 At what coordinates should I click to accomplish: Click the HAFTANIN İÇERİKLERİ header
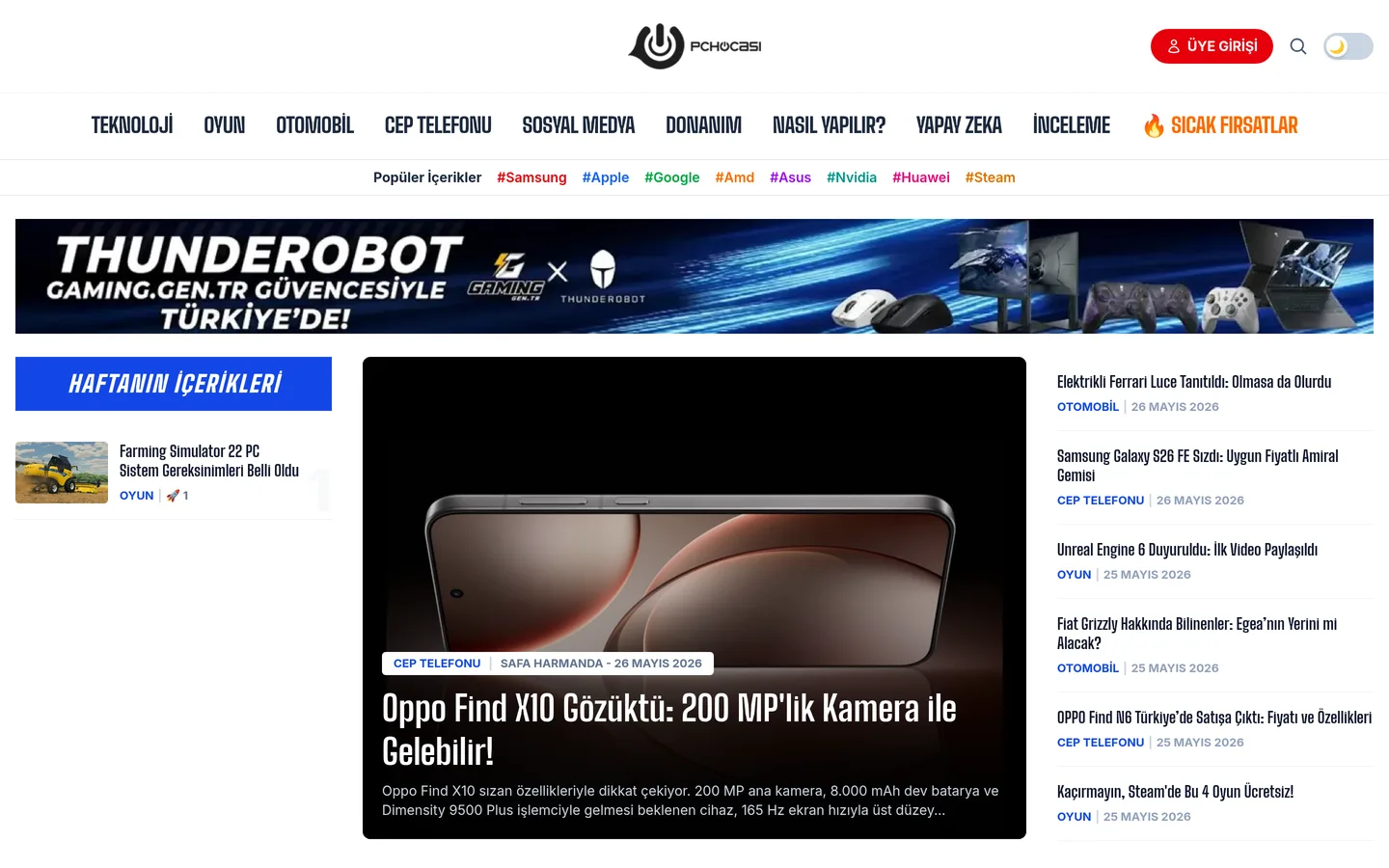click(x=174, y=384)
